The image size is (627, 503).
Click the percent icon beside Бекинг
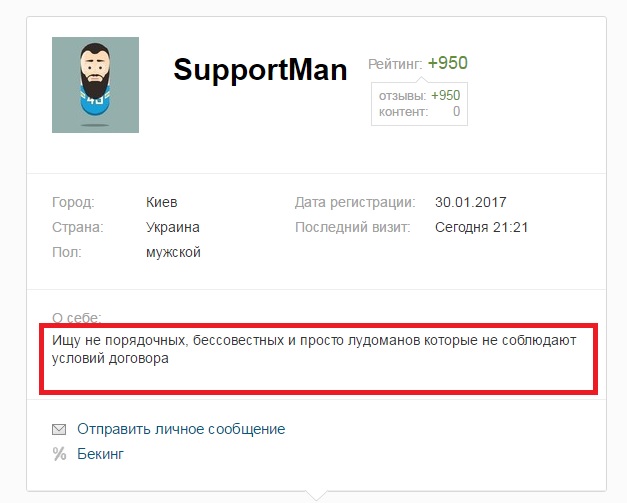click(59, 454)
